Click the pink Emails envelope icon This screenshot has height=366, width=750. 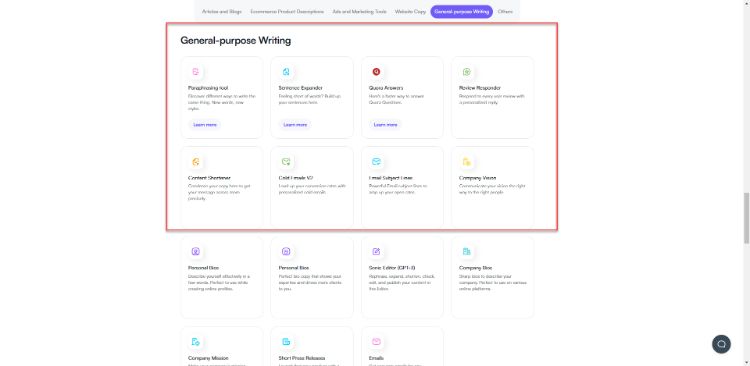click(376, 342)
